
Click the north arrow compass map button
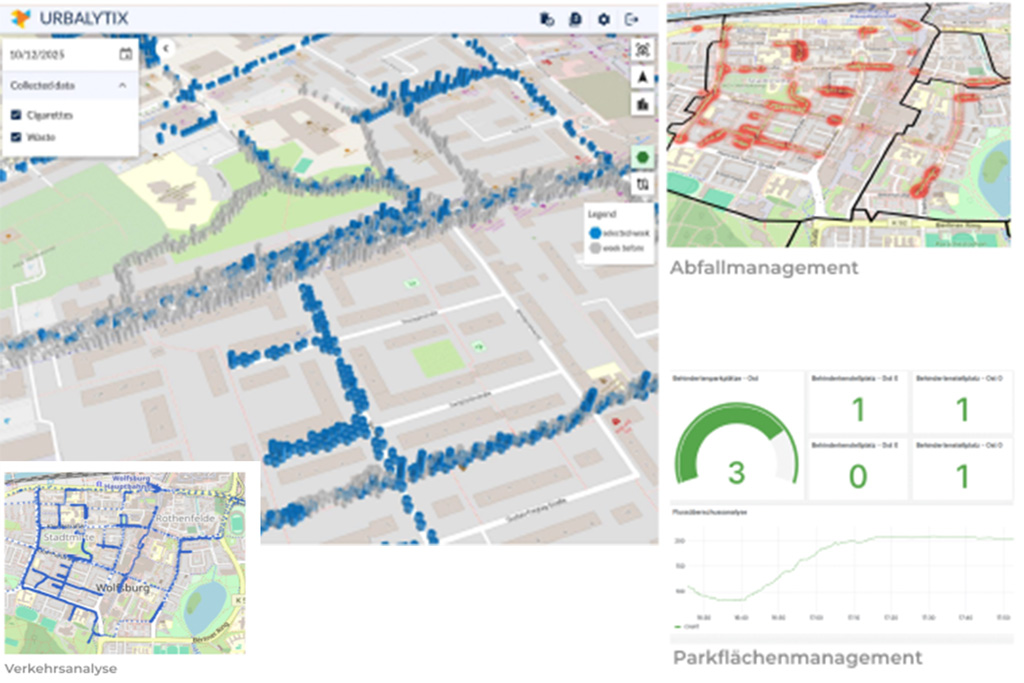point(642,76)
